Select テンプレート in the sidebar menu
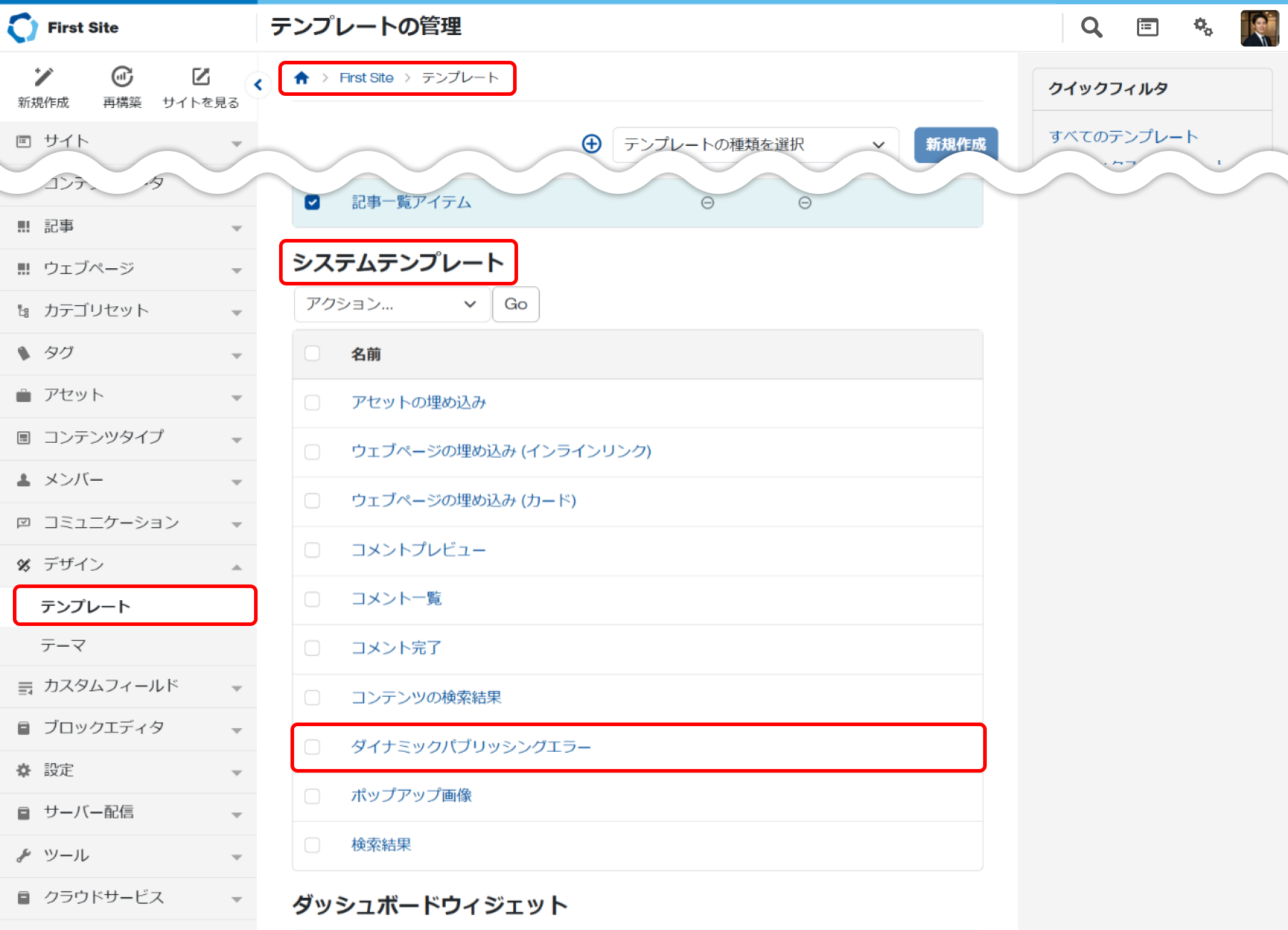This screenshot has width=1288, height=930. [x=86, y=607]
